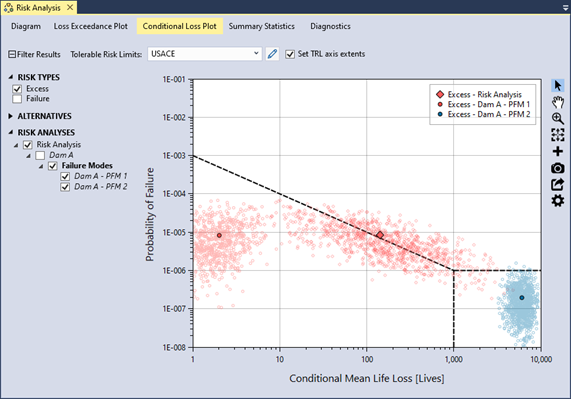Toggle the Failure Modes checkbox
571x399 pixels.
[x=53, y=166]
